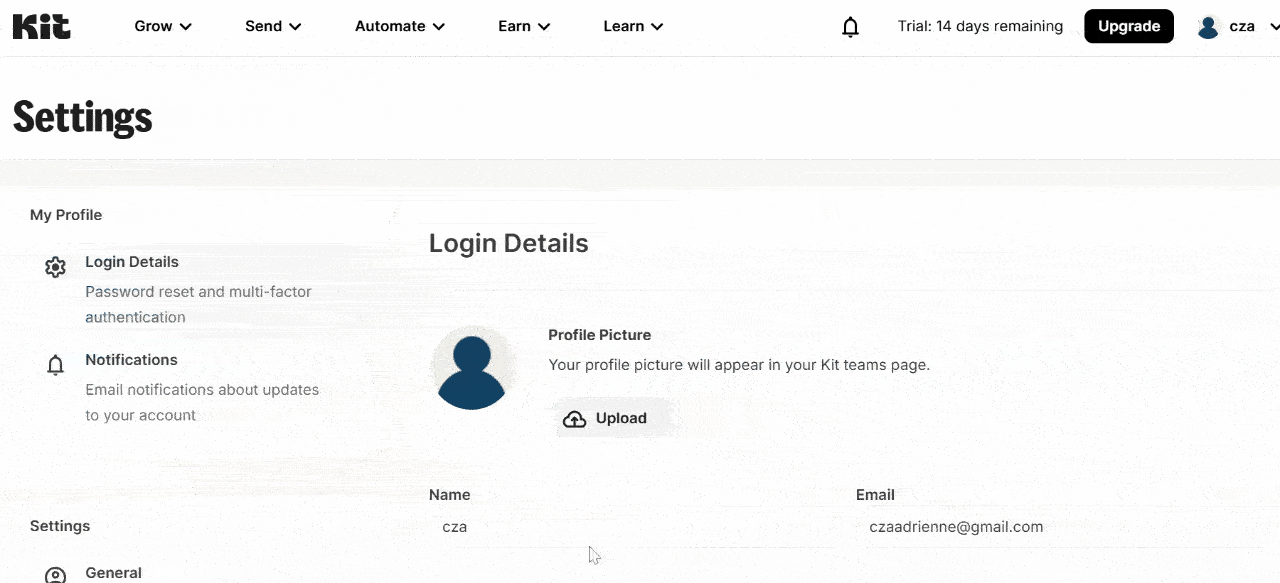Viewport: 1280px width, 583px height.
Task: Click the gear icon beside Login Details
Action: pyautogui.click(x=55, y=266)
